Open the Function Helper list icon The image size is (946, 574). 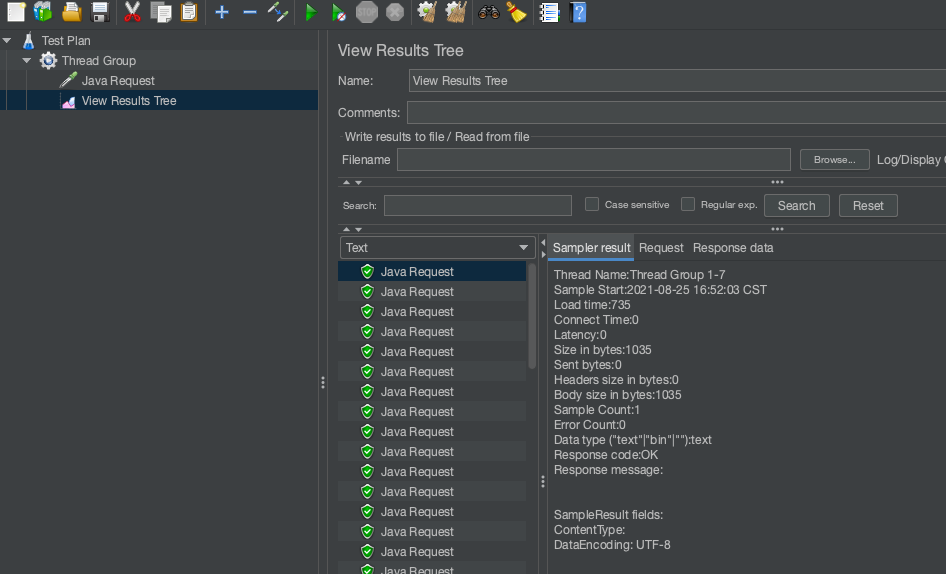(x=549, y=12)
